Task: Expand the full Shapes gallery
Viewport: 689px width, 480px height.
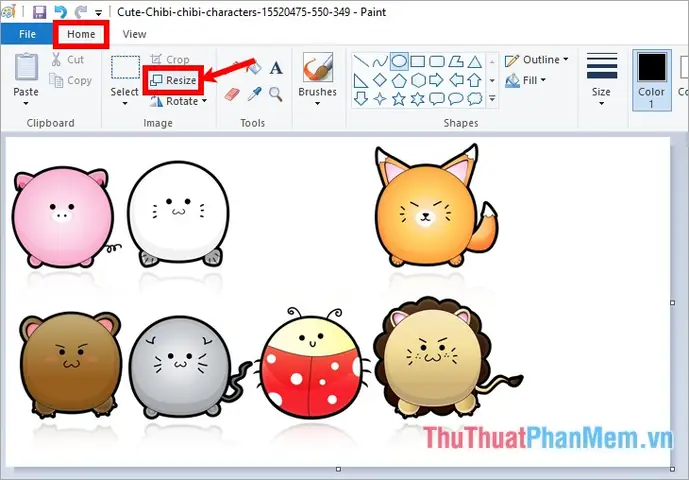Action: (493, 99)
